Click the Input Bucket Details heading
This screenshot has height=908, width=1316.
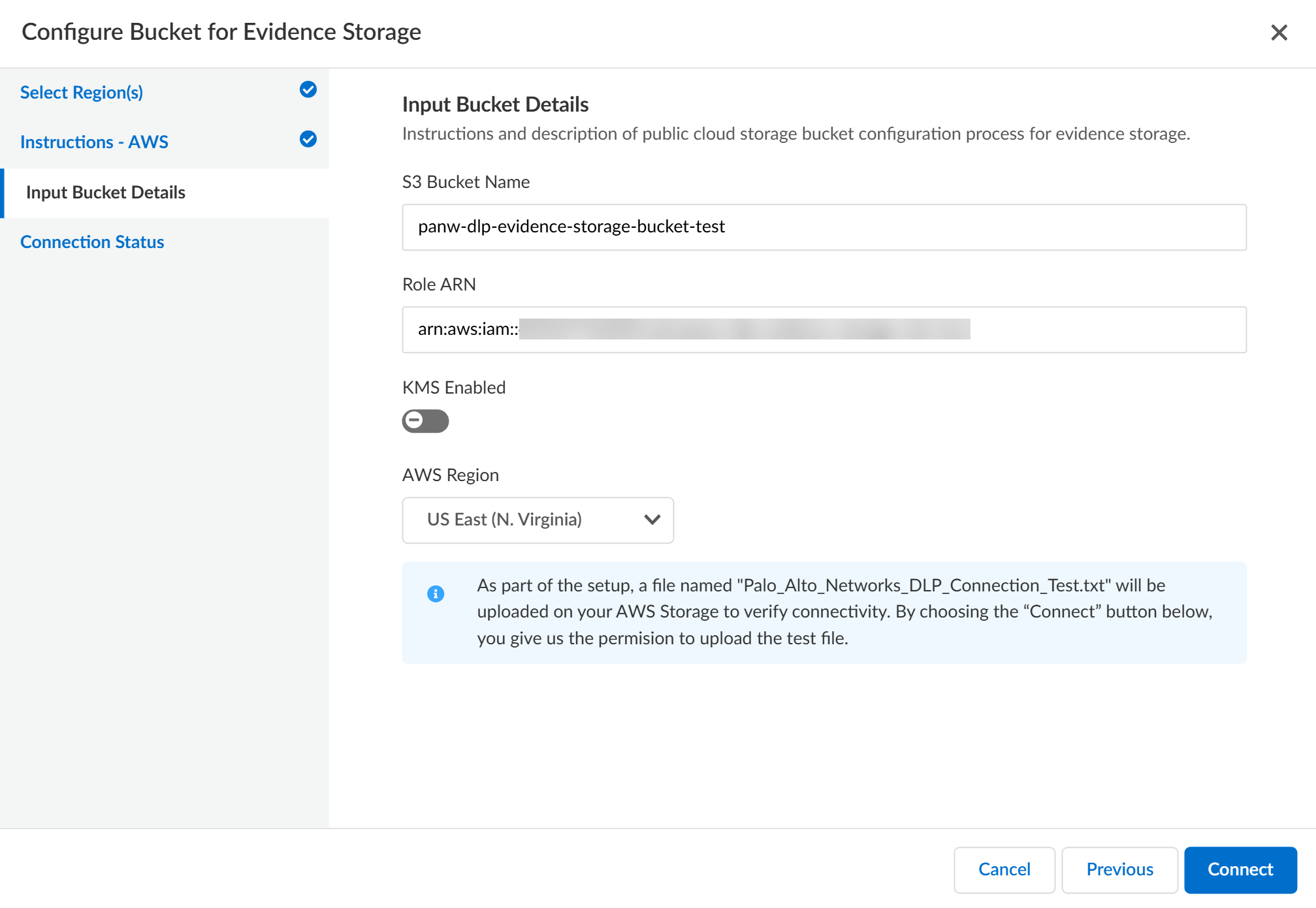495,104
